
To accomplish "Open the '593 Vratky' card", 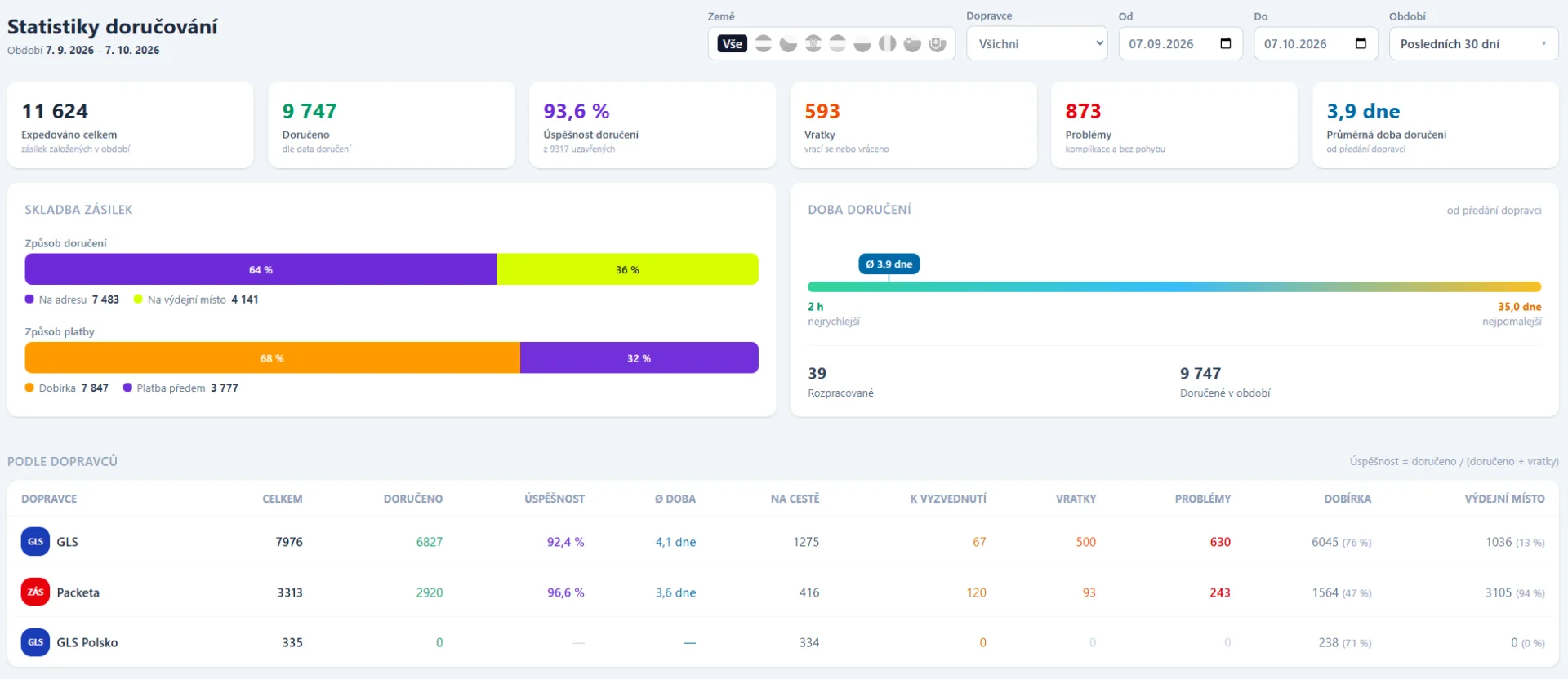I will [913, 125].
